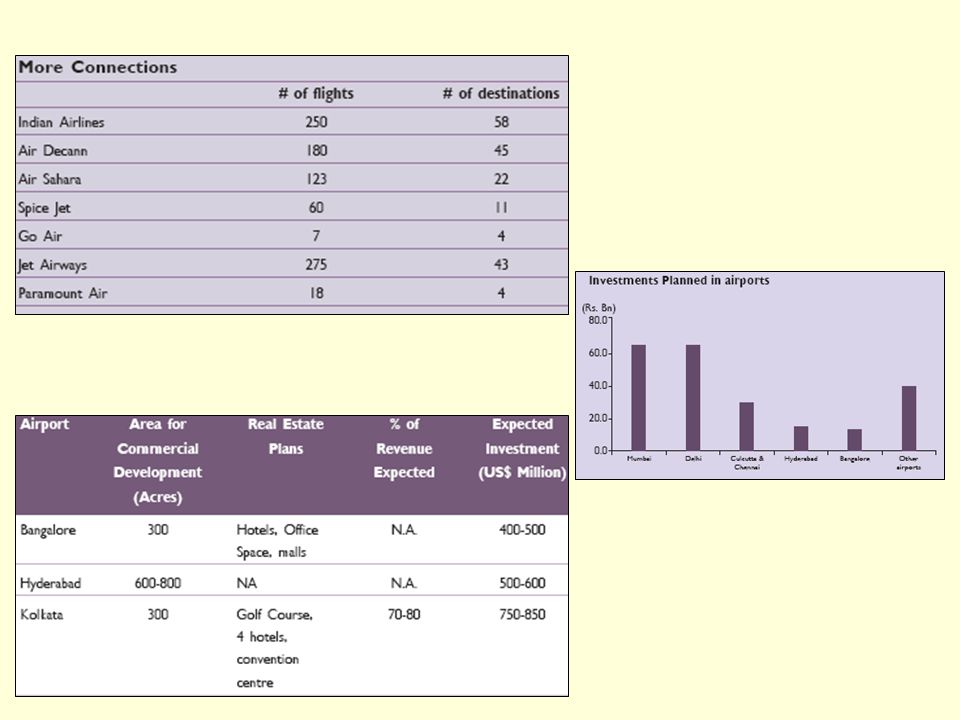Click the Investments Planned in airports title
The image size is (960, 720).
(x=679, y=280)
